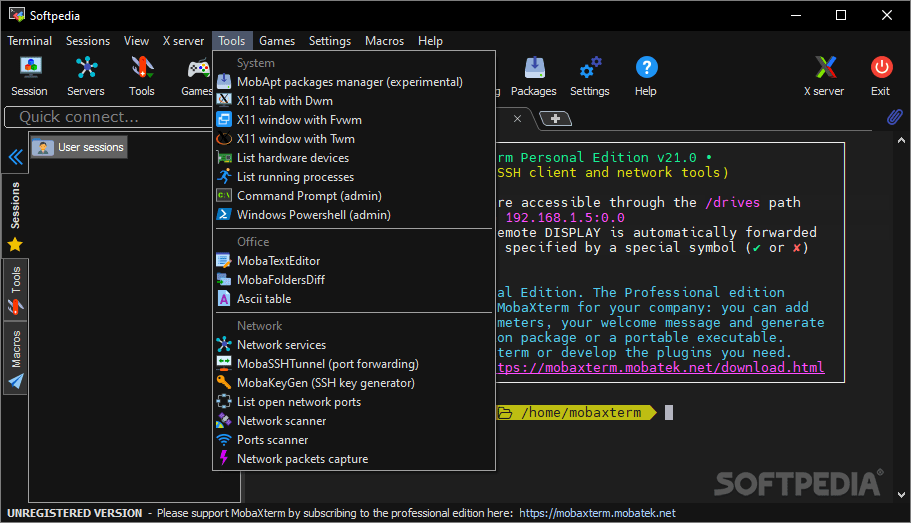Select the User sessions tree item
Image resolution: width=911 pixels, height=523 pixels.
pyautogui.click(x=80, y=147)
